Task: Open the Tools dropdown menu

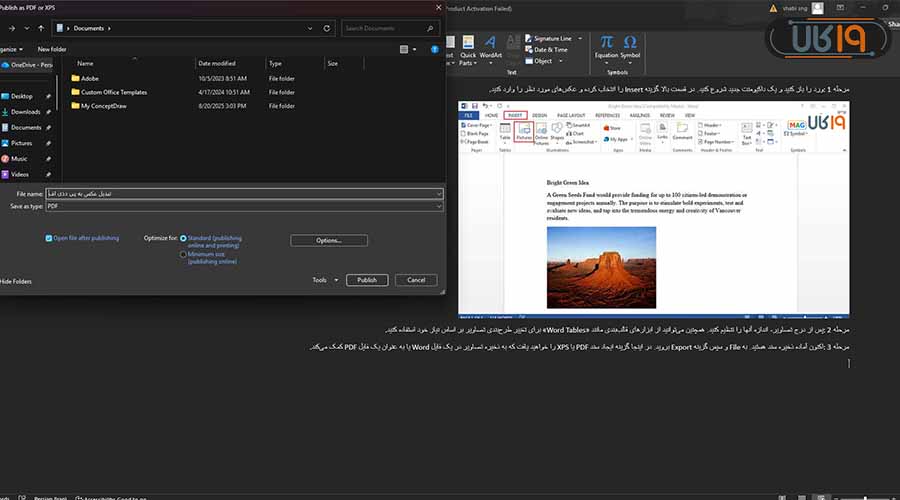Action: [x=321, y=280]
